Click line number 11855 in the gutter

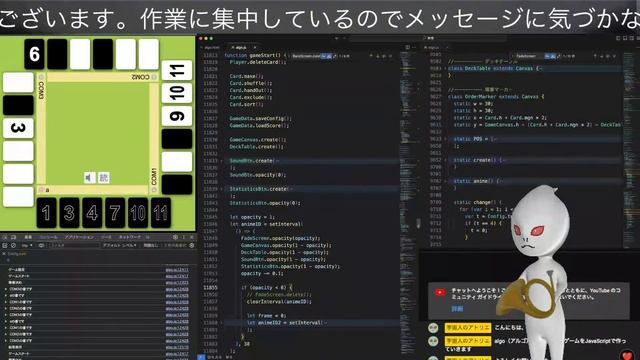click(x=210, y=287)
